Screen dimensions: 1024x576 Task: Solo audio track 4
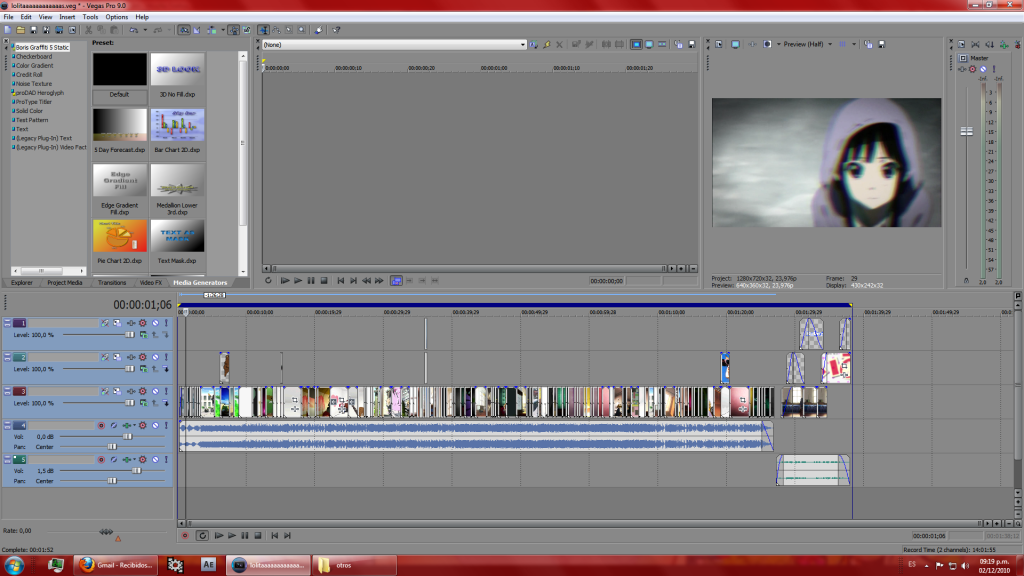tap(167, 426)
